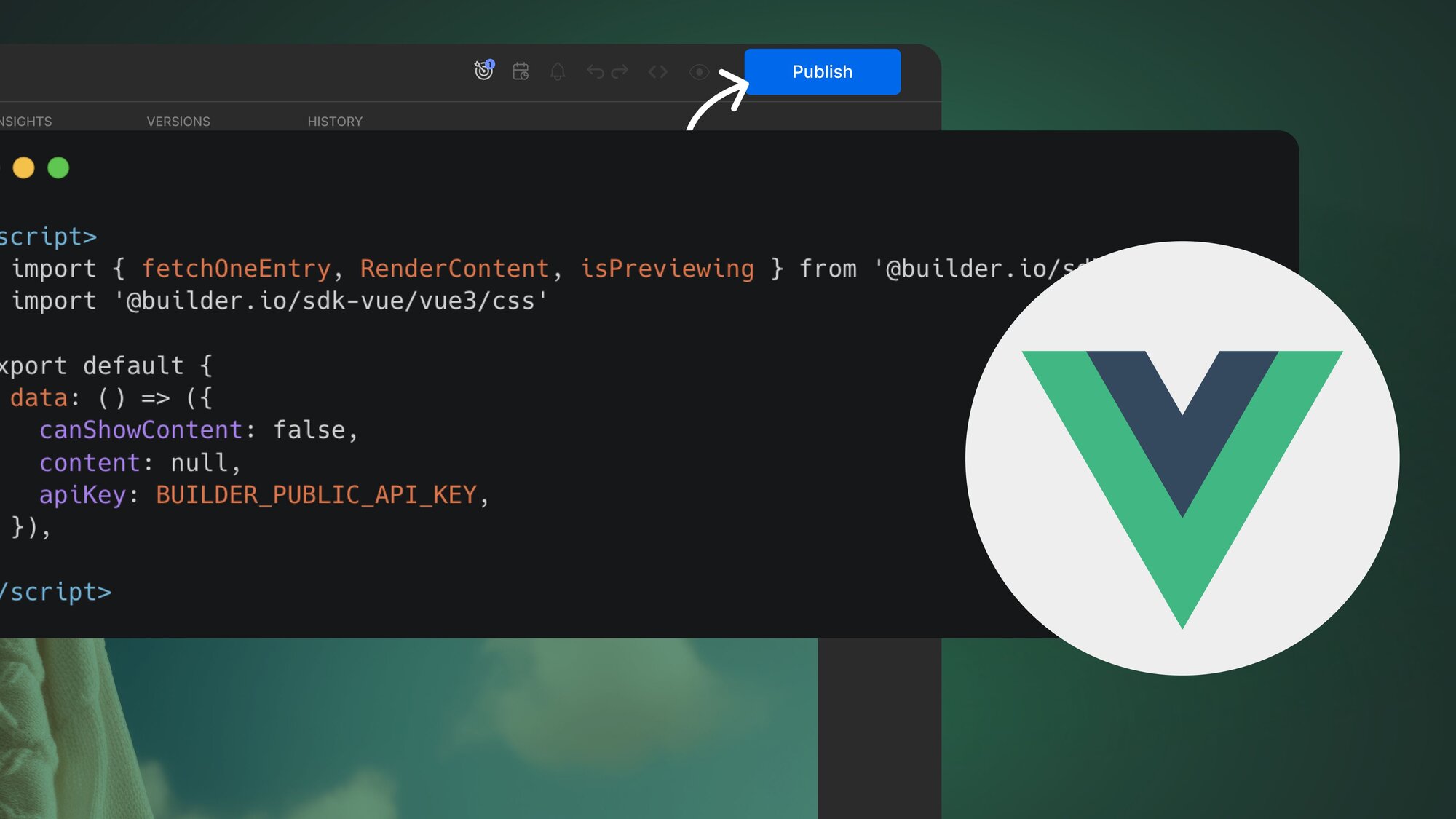Select the RenderContent import name
Image resolution: width=1456 pixels, height=819 pixels.
point(454,269)
